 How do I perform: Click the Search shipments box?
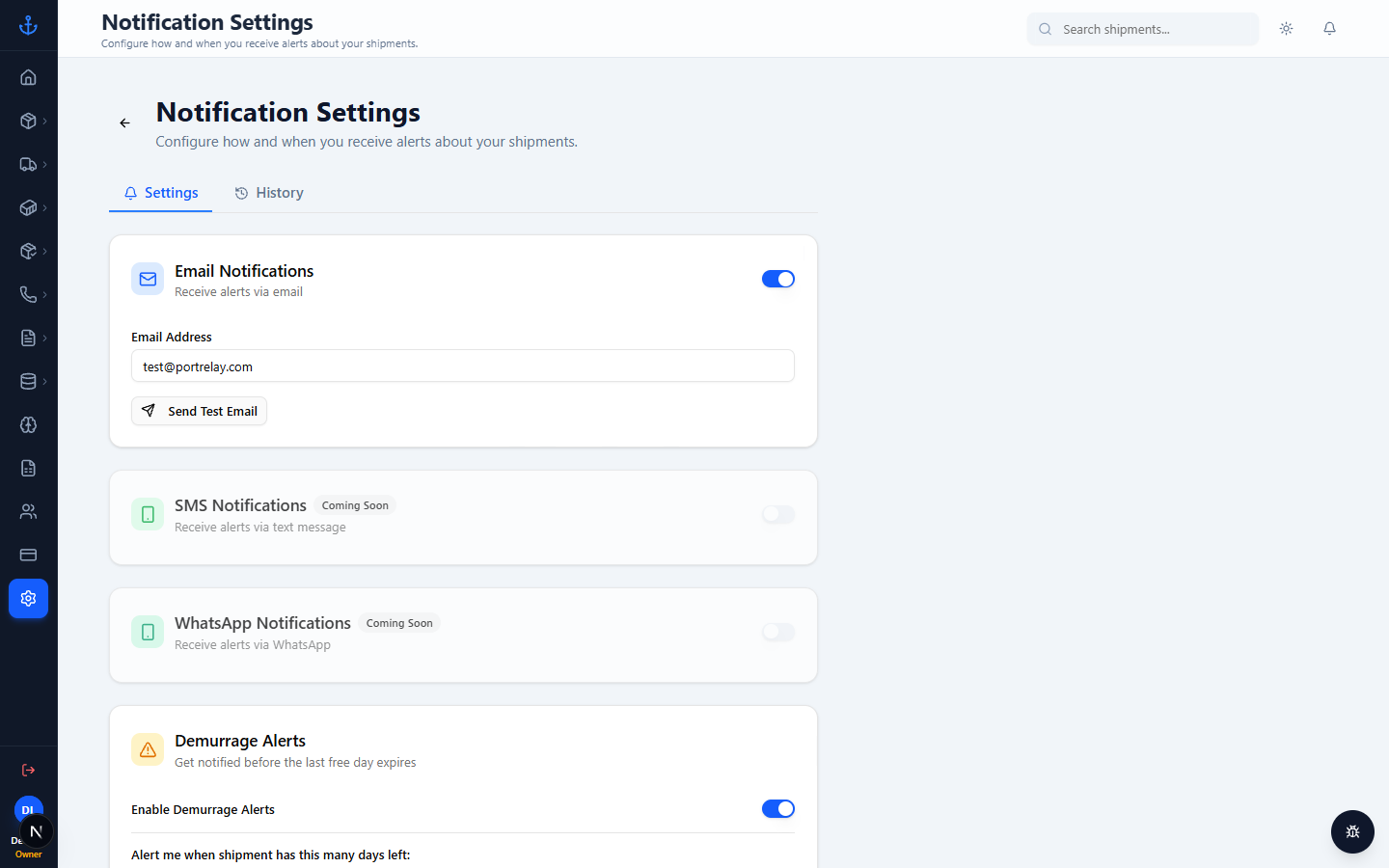(x=1143, y=29)
